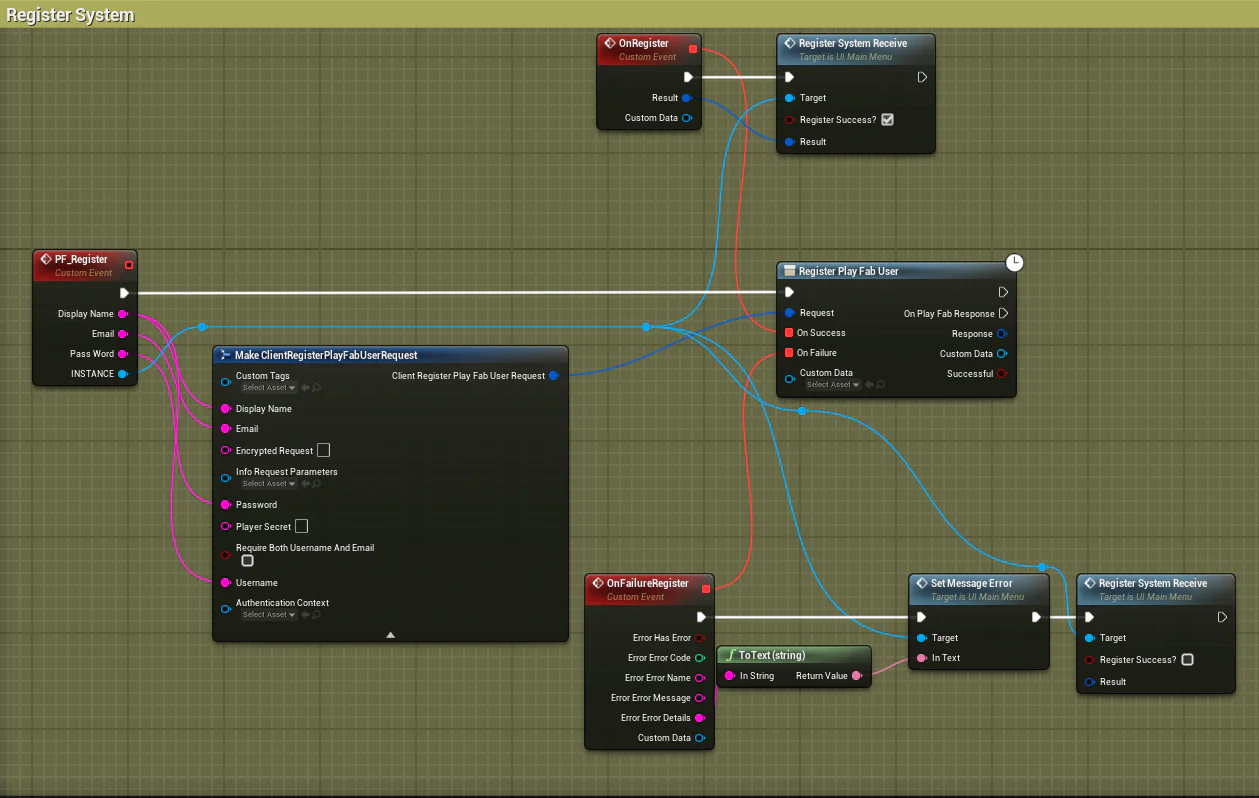
Task: Click the browse magnifier icon beside Custom Tags
Action: 316,388
